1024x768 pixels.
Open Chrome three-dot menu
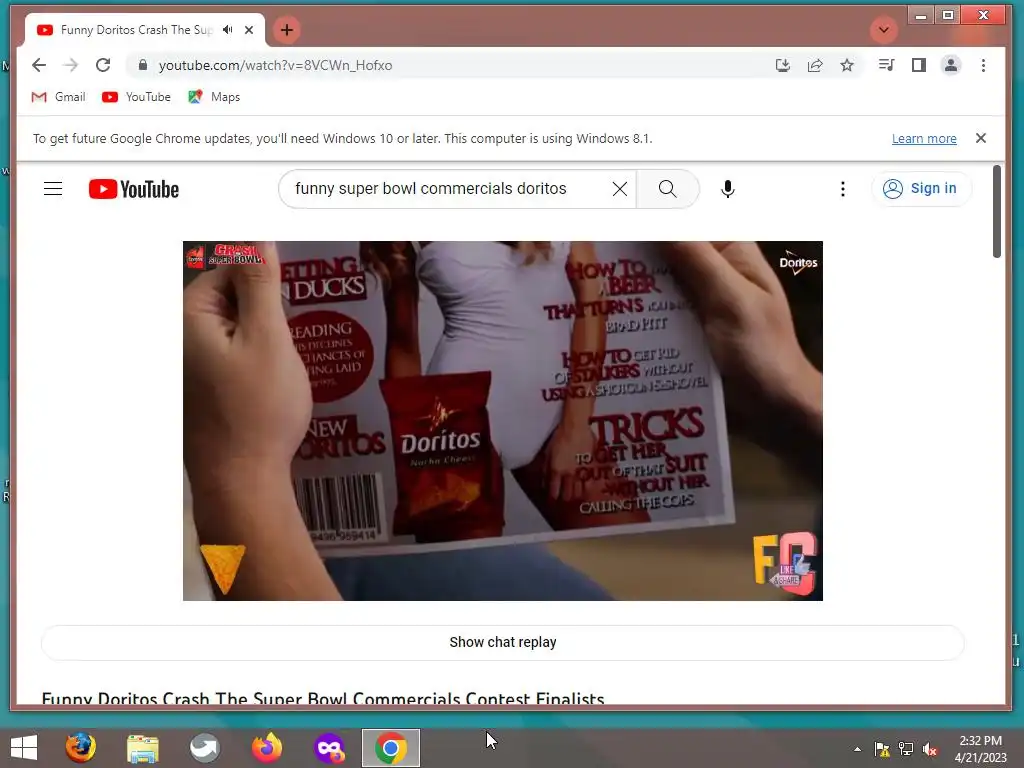(x=984, y=65)
